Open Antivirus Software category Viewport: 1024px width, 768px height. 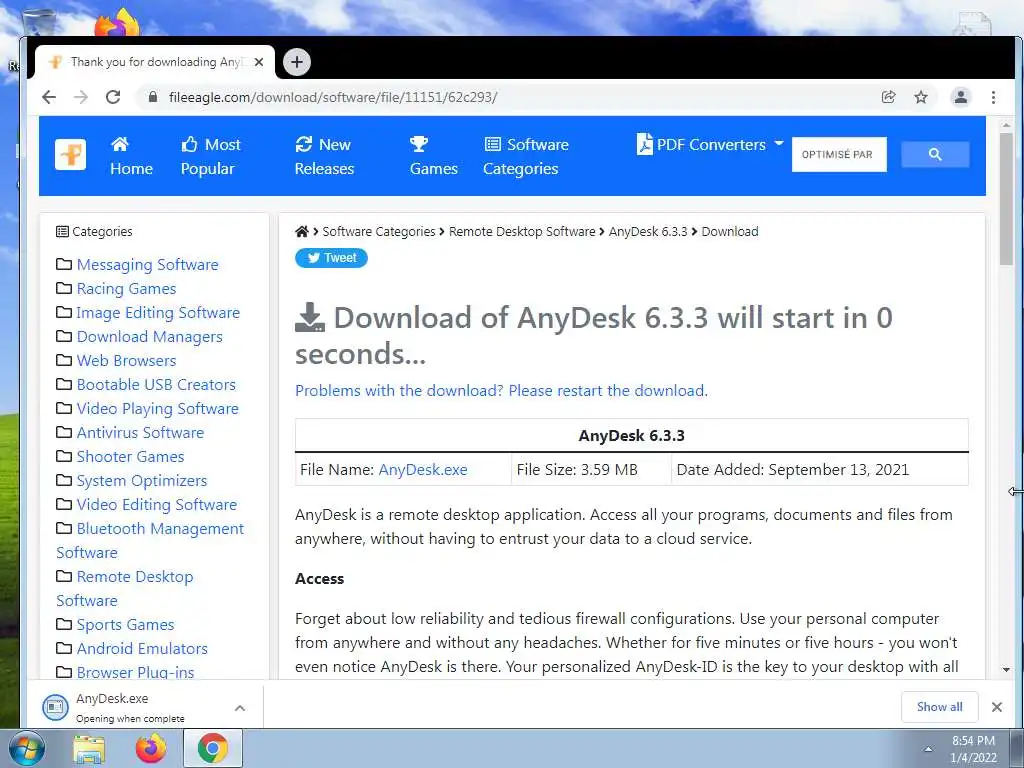(x=140, y=432)
